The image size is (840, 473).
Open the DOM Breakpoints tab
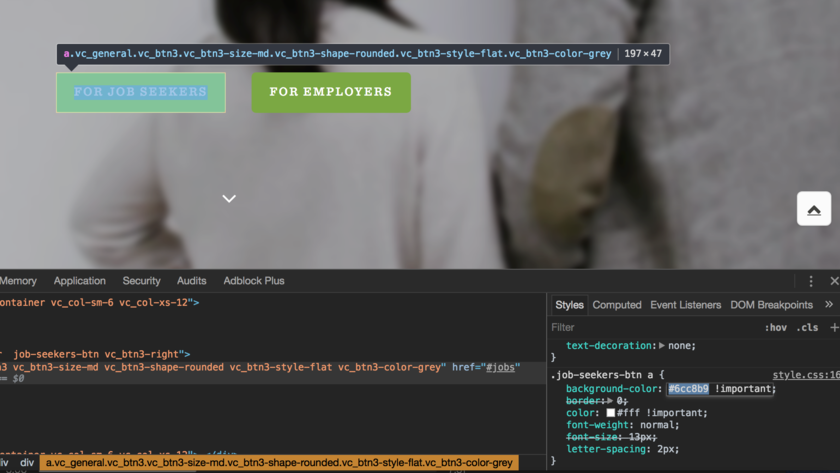point(771,305)
